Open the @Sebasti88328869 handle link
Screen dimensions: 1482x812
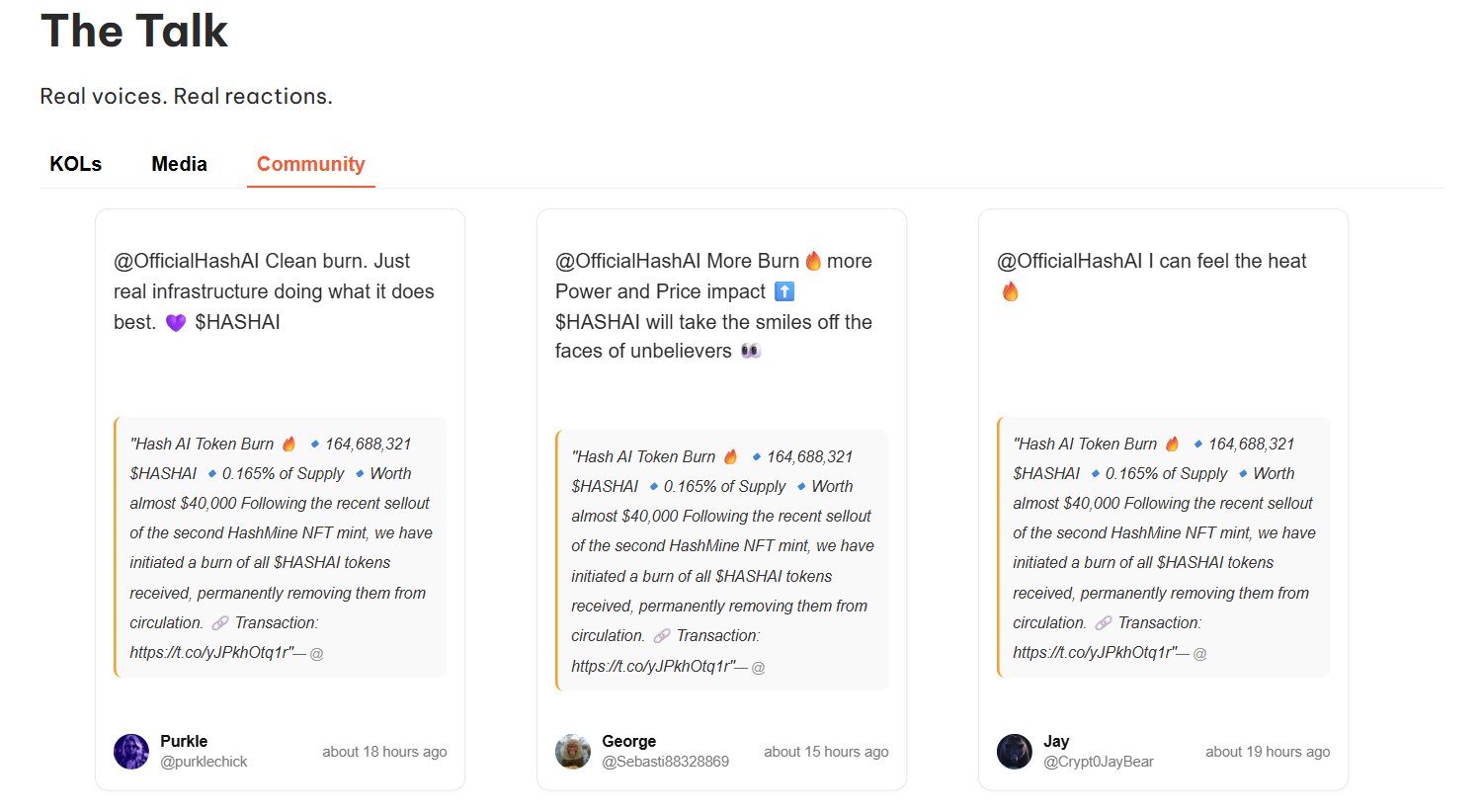point(665,762)
